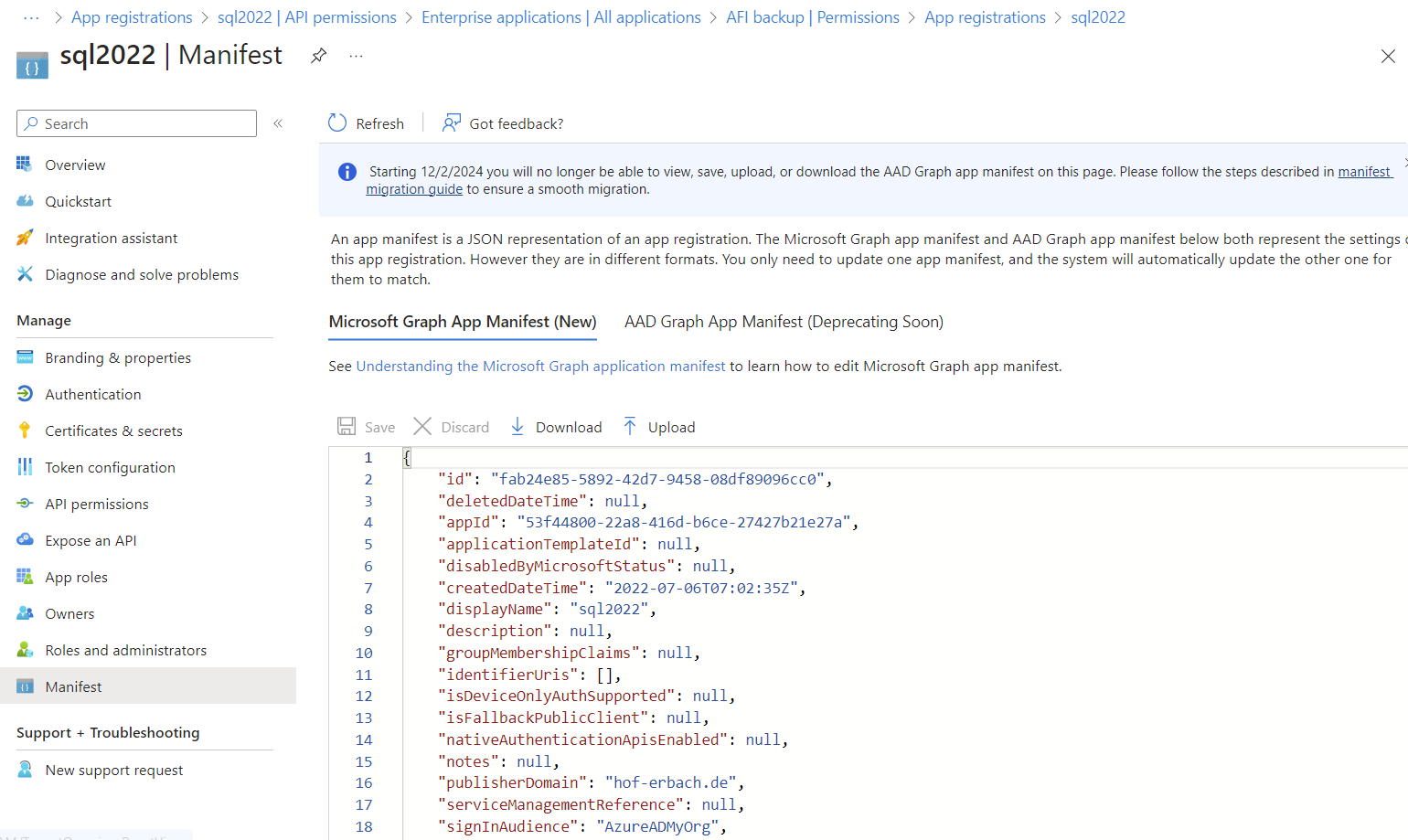Switch to AAD Graph App Manifest tab

784,322
